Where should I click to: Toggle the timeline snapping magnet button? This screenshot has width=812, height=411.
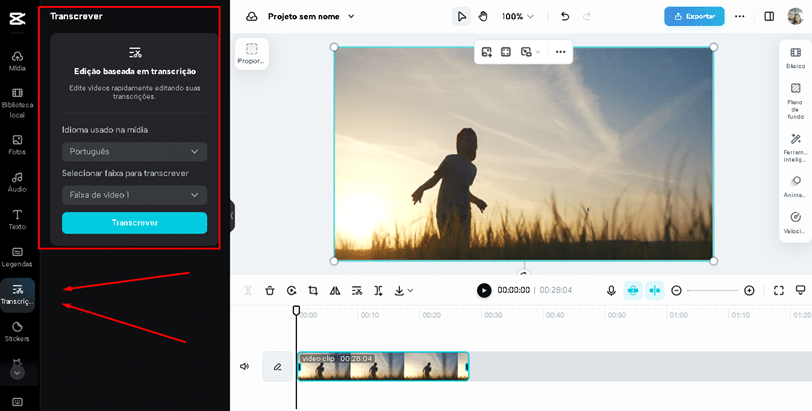[633, 290]
